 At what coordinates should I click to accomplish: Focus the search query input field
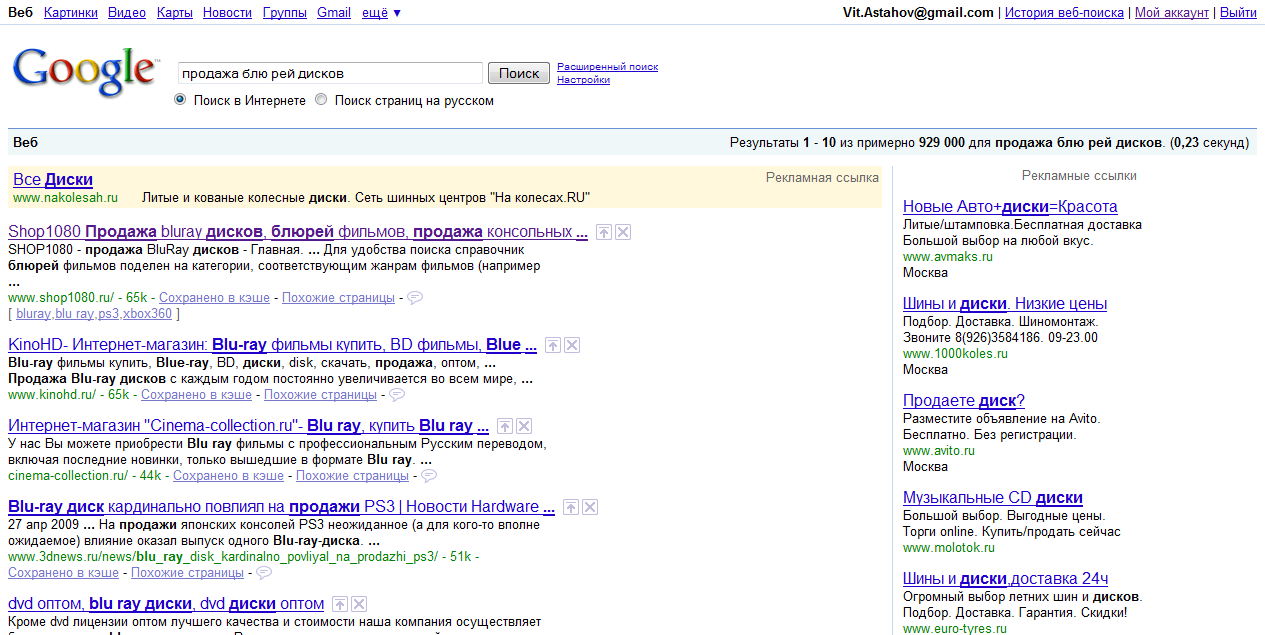click(x=330, y=73)
